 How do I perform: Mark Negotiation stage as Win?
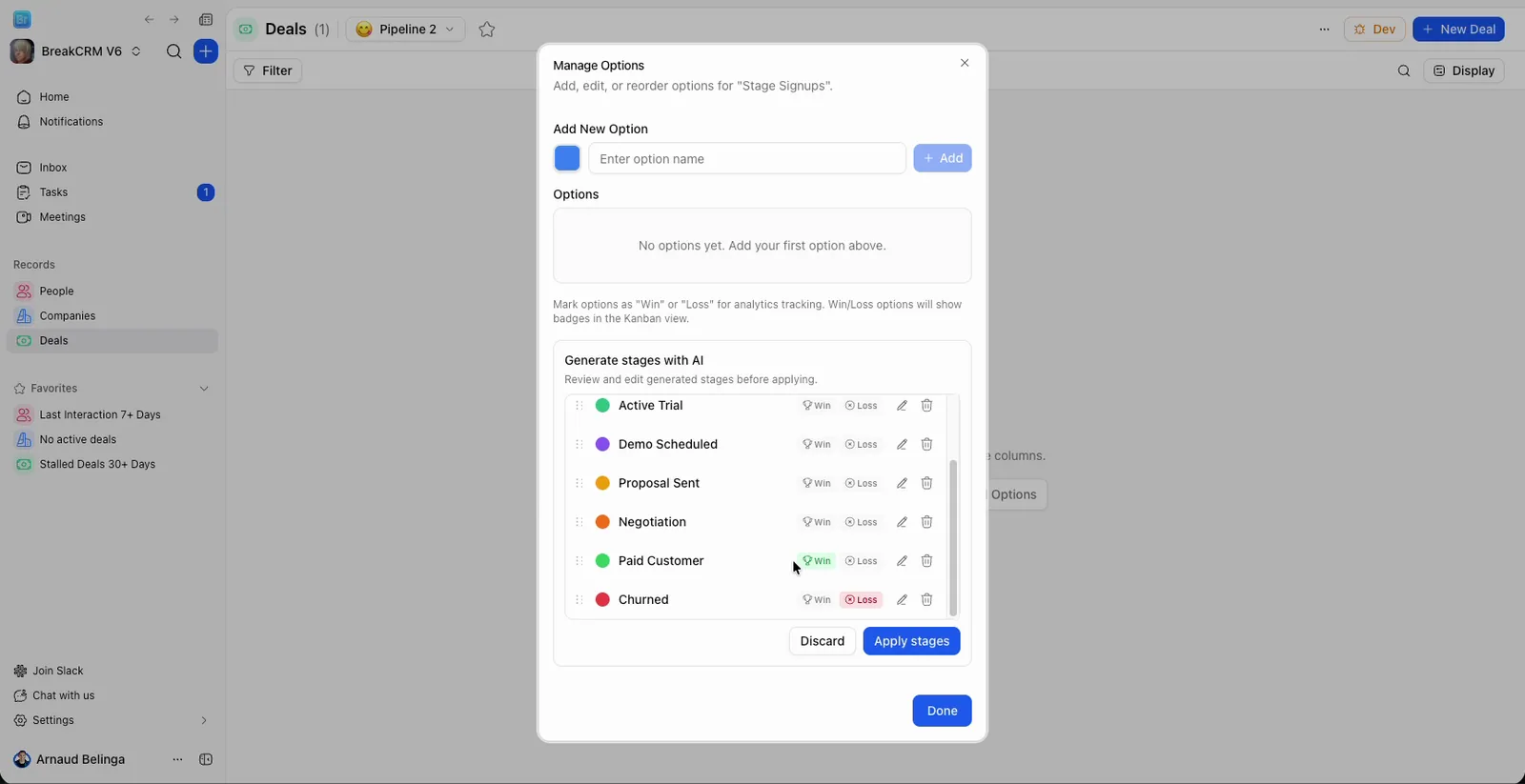(817, 522)
